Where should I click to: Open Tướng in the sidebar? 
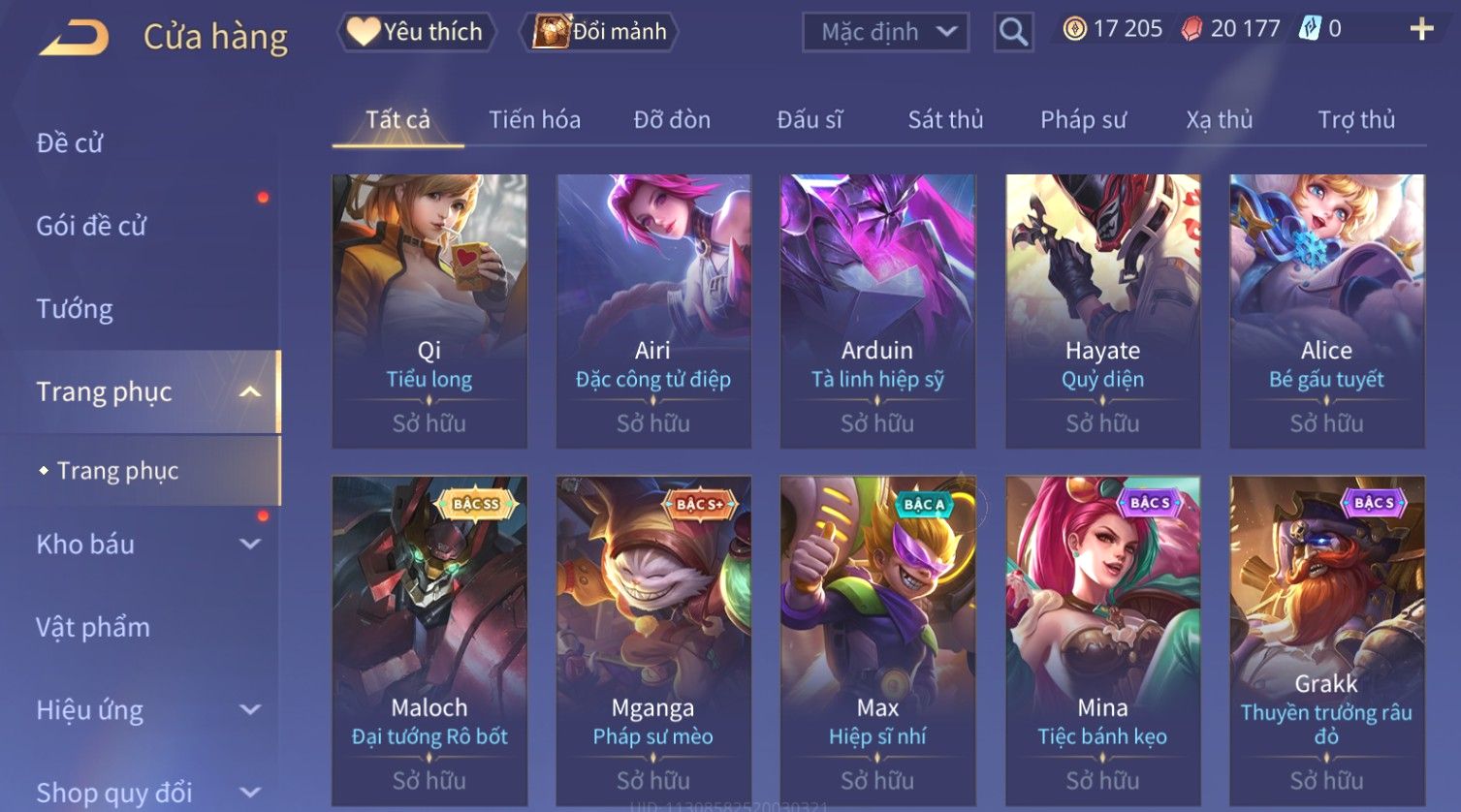tap(75, 309)
